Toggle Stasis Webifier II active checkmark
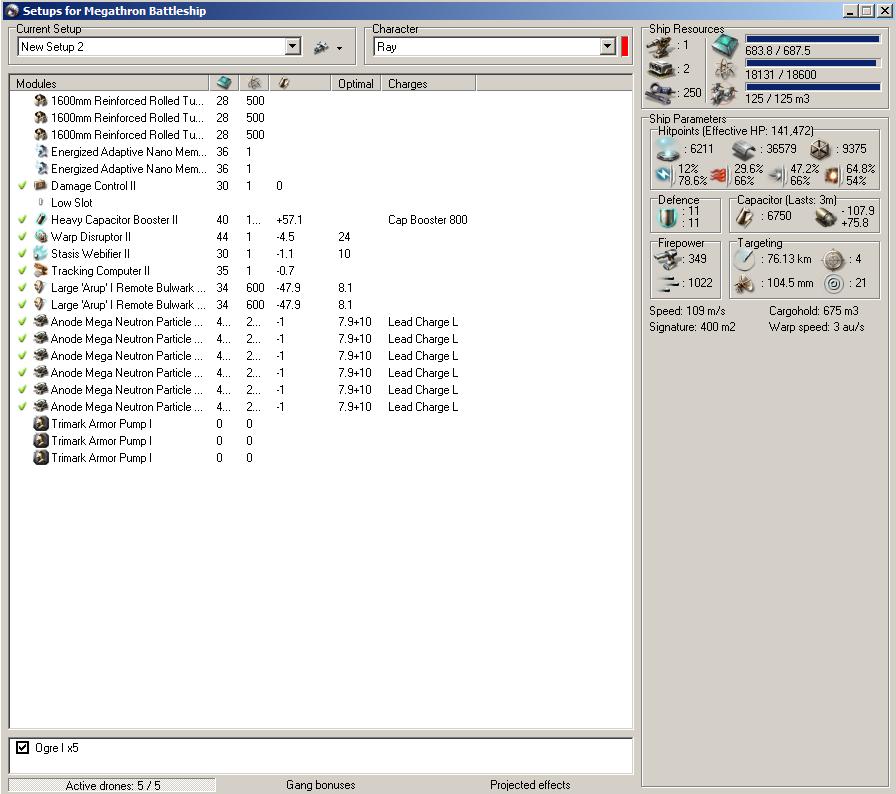The image size is (896, 794). click(22, 254)
